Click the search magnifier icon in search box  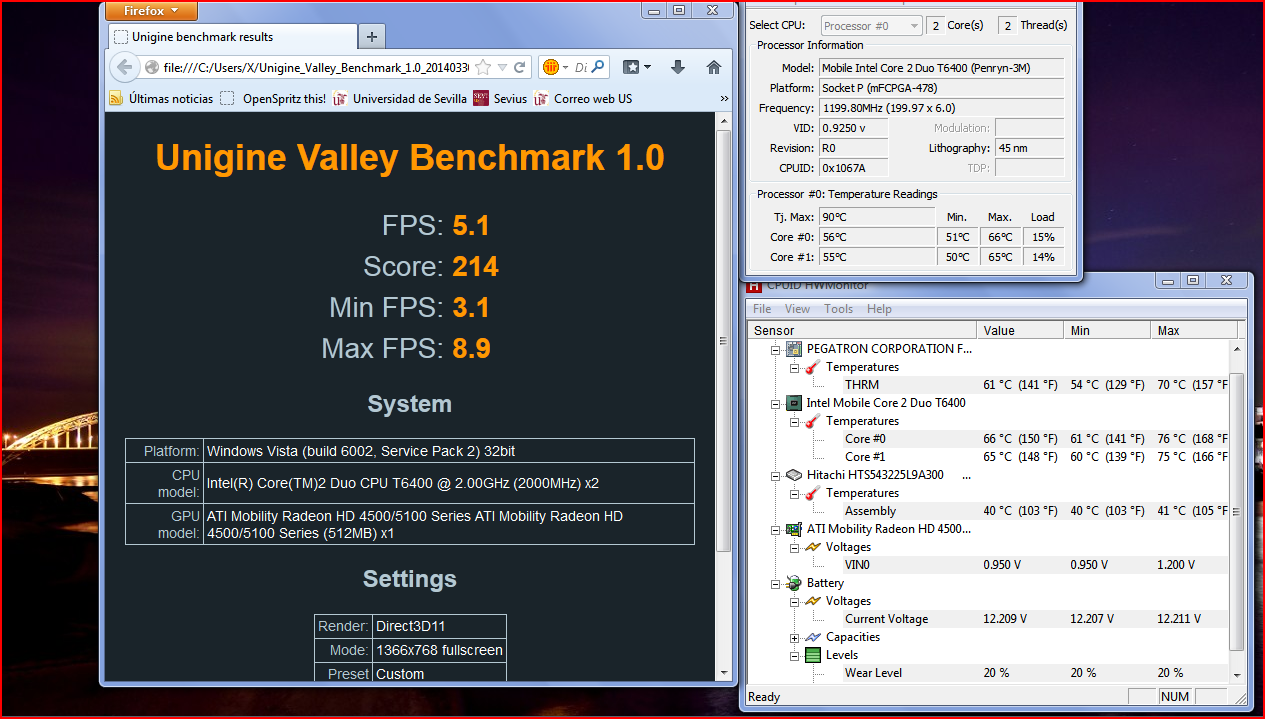click(x=598, y=67)
